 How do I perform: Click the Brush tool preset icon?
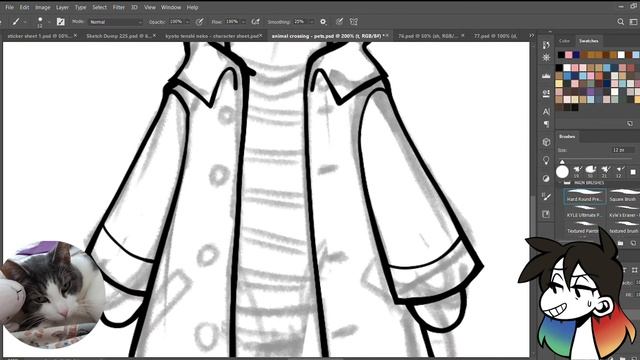point(16,22)
